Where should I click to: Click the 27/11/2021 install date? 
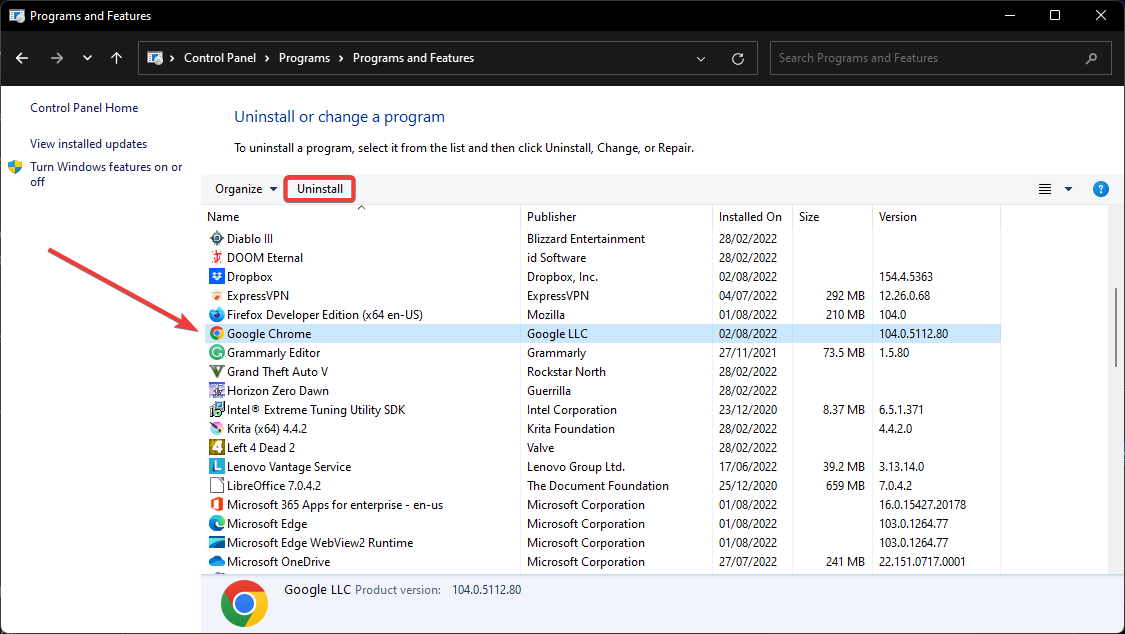click(x=748, y=353)
